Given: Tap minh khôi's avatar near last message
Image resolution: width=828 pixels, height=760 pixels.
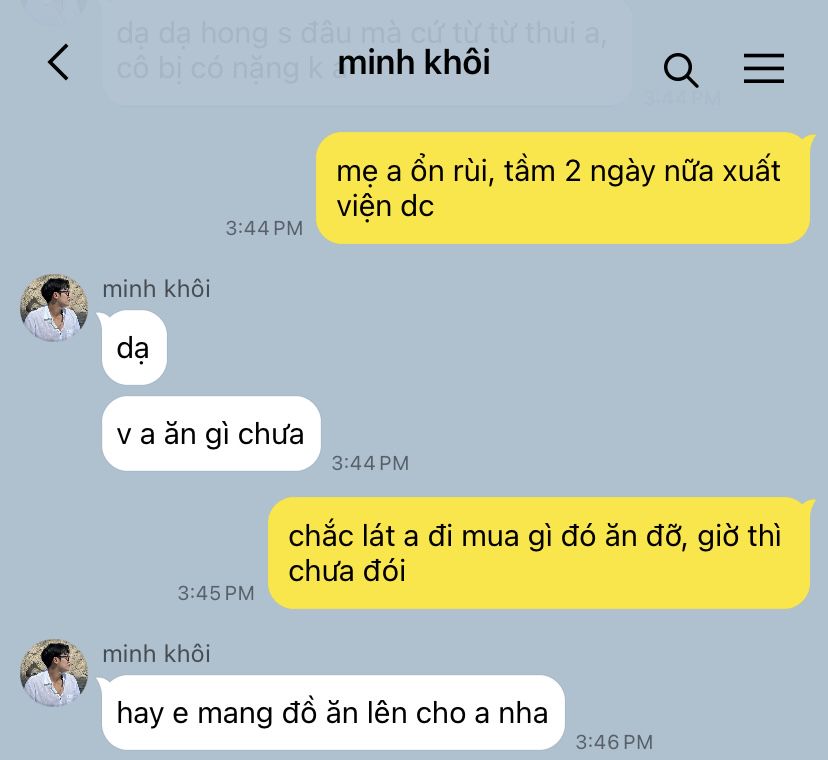Looking at the screenshot, I should click(x=54, y=673).
